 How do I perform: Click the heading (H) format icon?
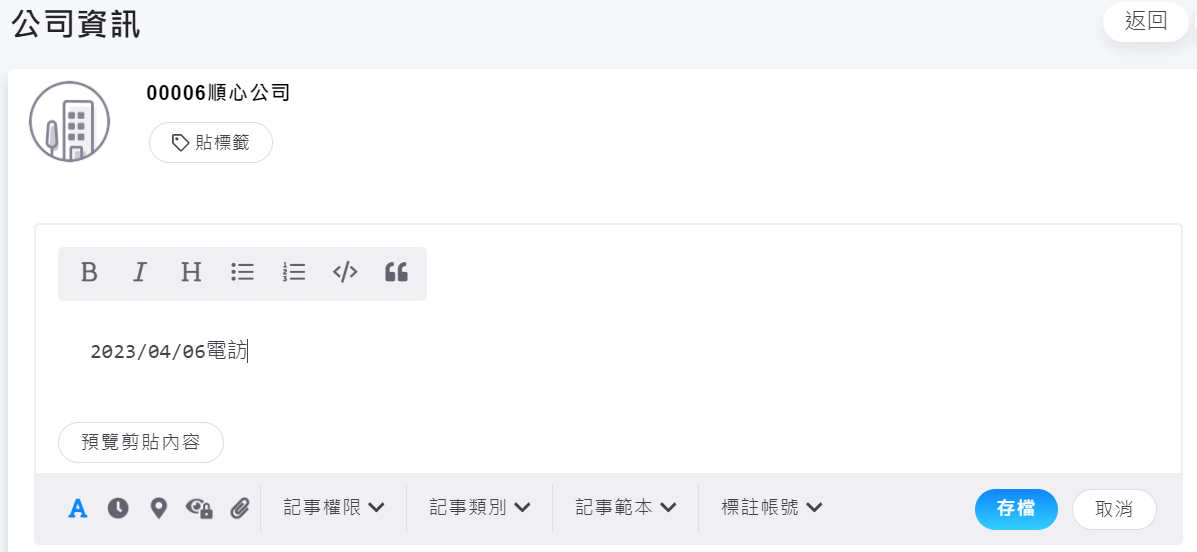[191, 272]
